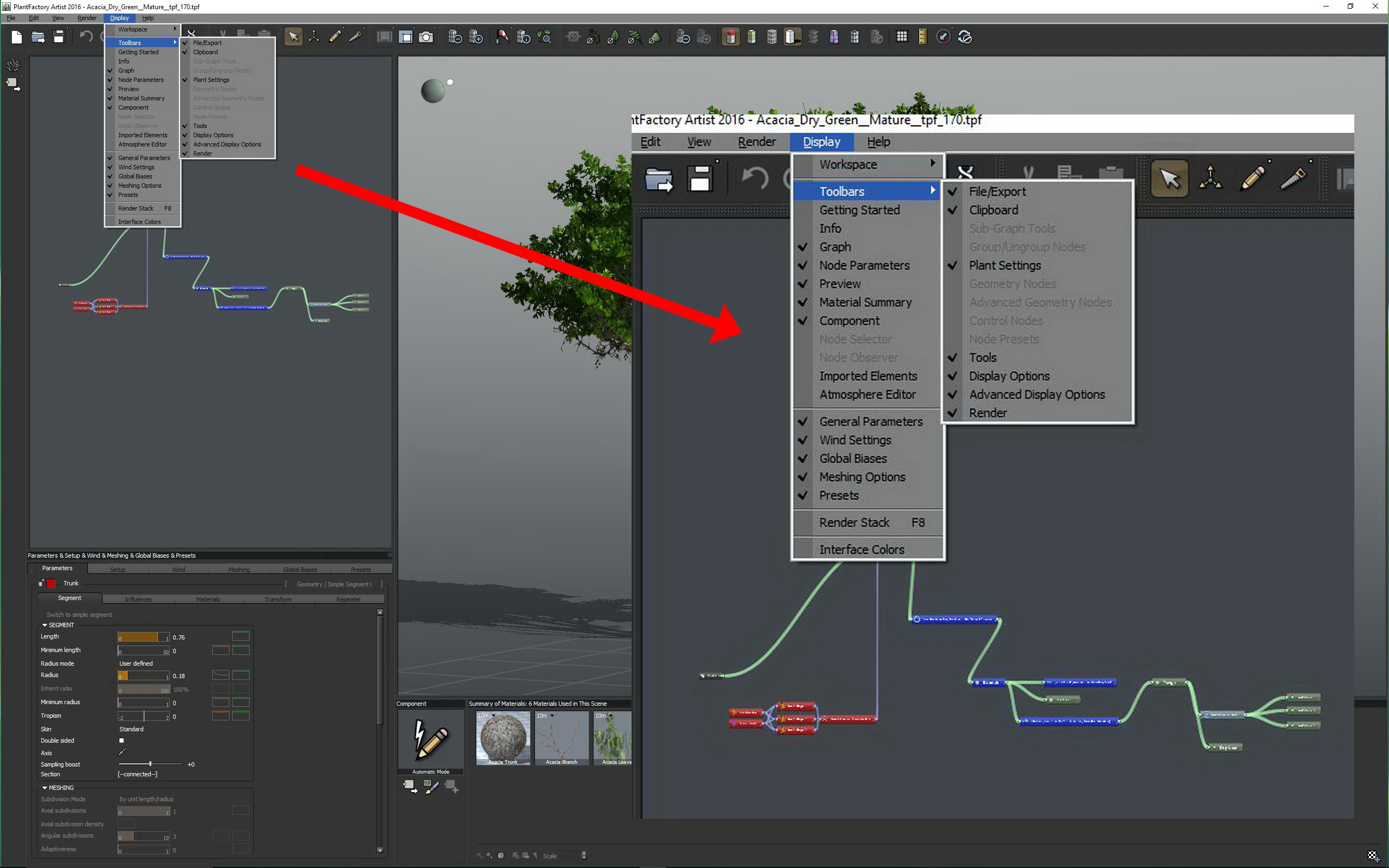Collapse the MESHING section

click(45, 788)
